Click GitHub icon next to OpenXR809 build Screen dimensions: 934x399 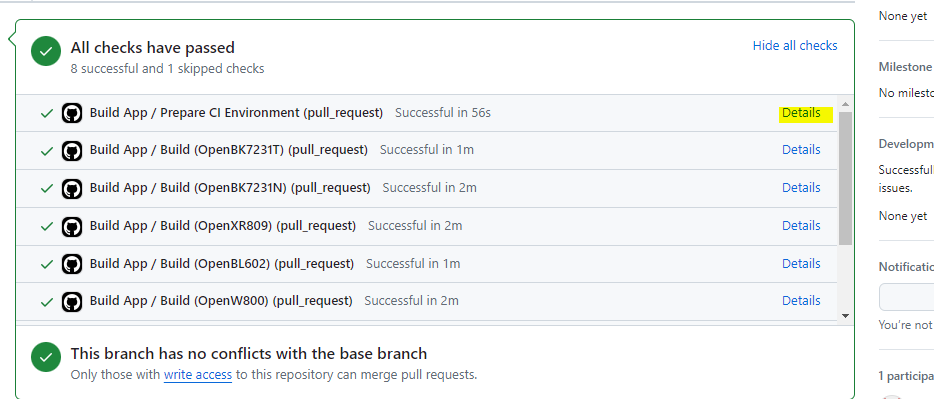click(x=72, y=226)
